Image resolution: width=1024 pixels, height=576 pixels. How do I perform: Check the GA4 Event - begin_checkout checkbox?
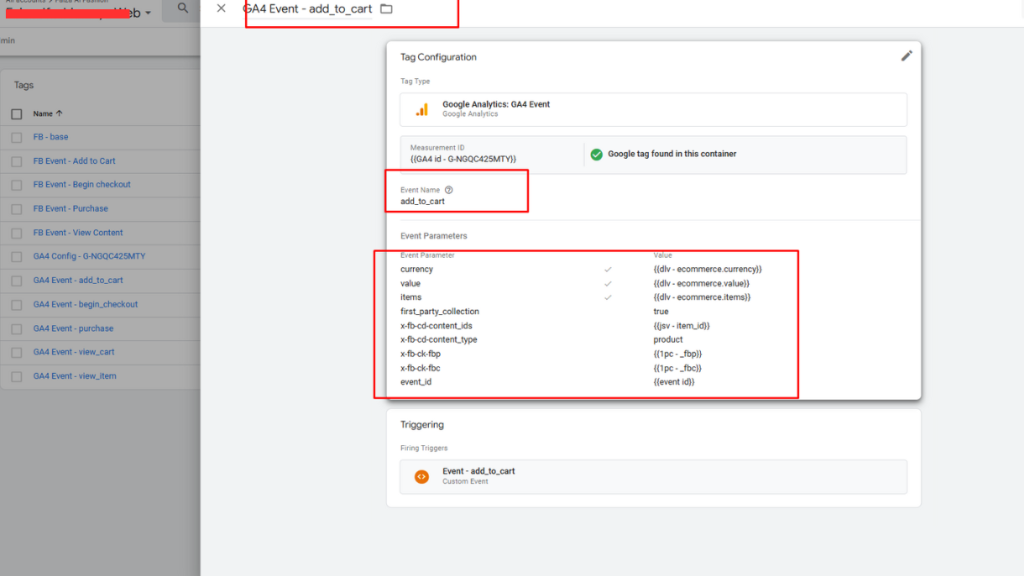click(x=16, y=305)
